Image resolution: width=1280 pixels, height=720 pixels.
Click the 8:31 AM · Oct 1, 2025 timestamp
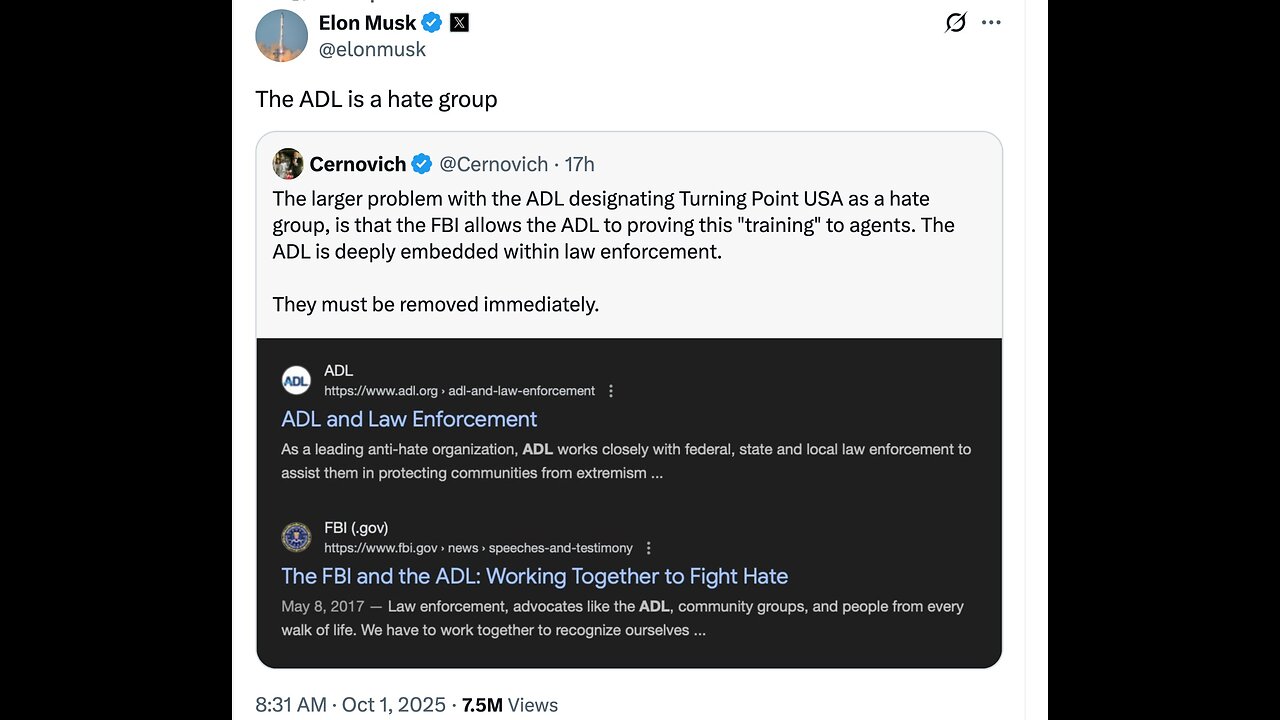(x=350, y=705)
